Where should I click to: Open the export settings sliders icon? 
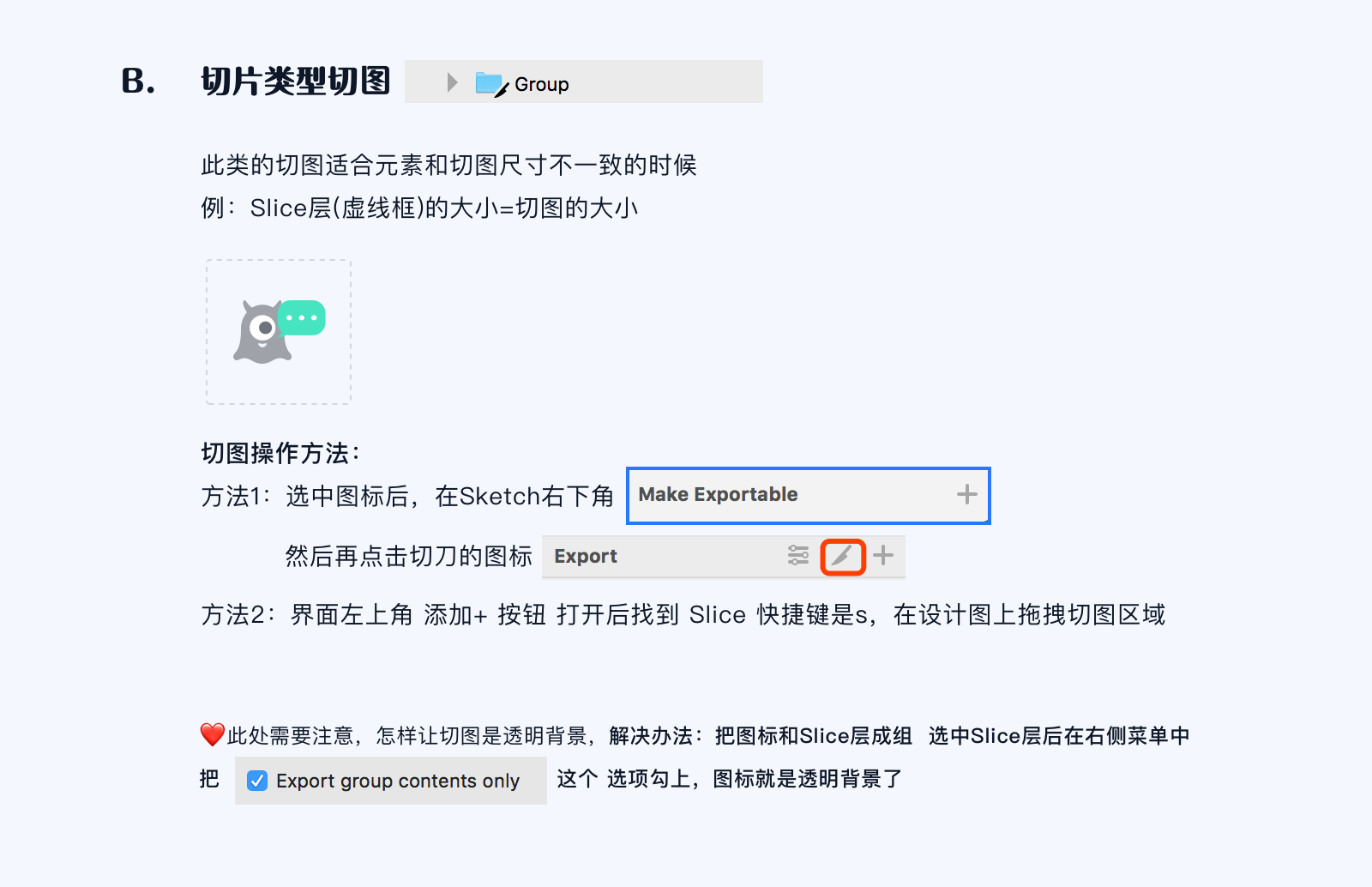point(798,556)
